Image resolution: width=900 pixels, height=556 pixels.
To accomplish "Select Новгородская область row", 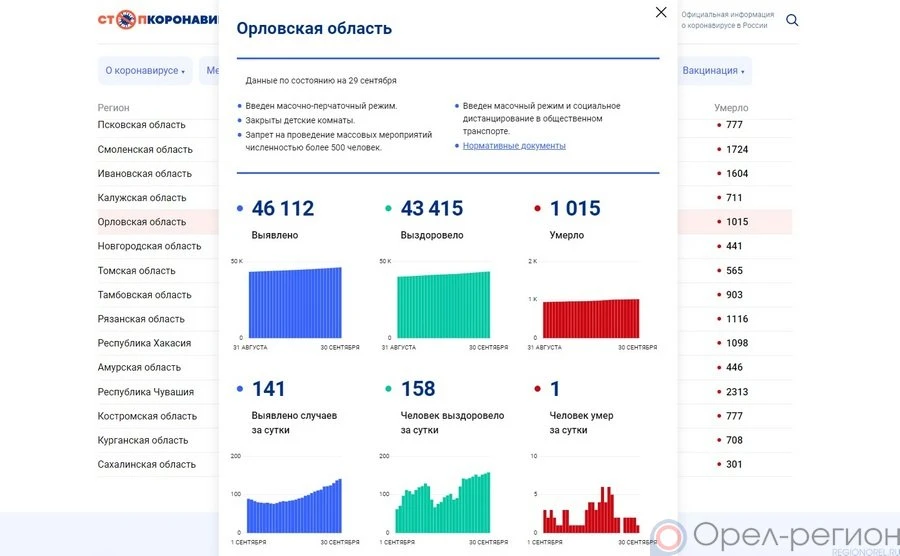I will [x=149, y=246].
